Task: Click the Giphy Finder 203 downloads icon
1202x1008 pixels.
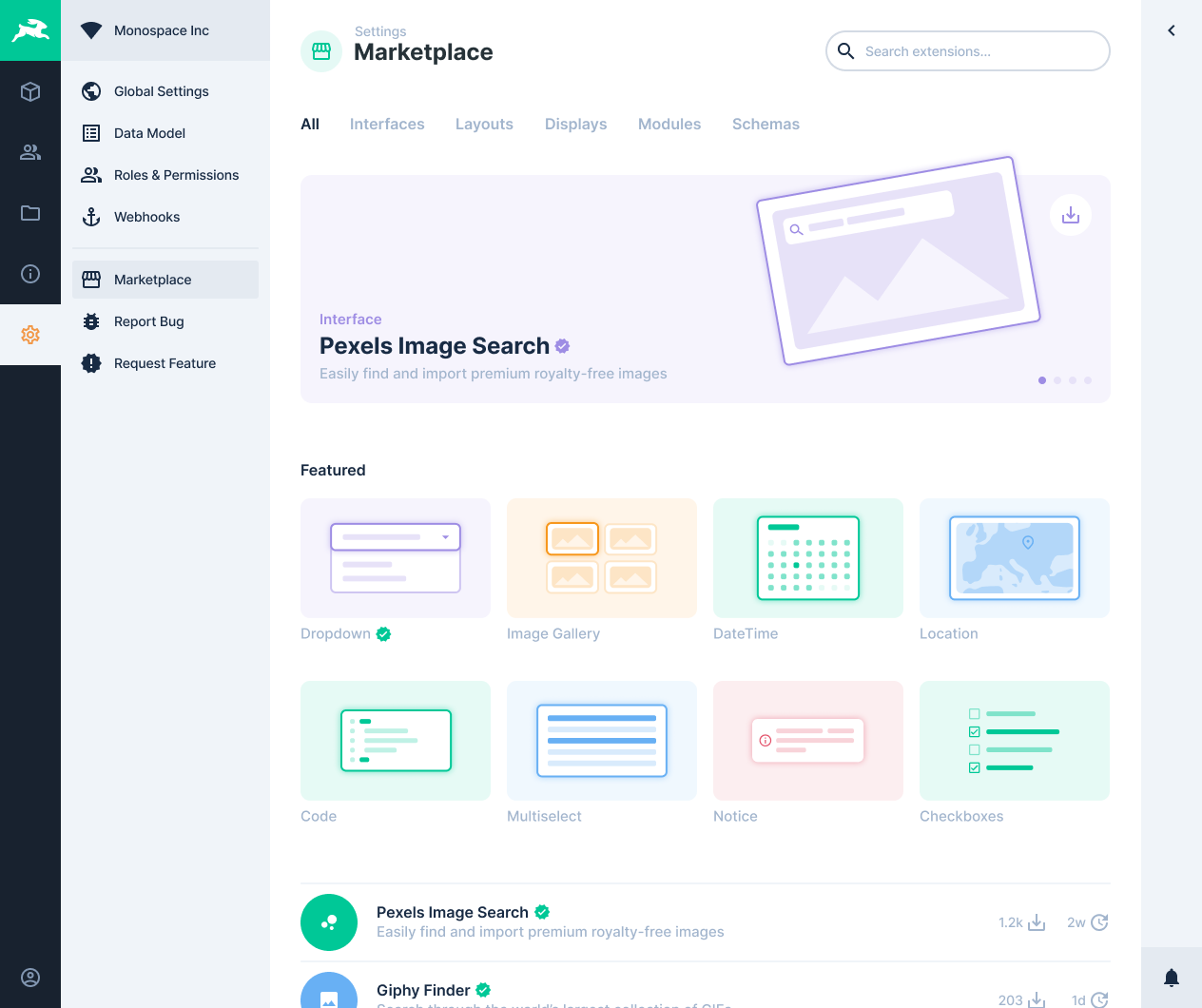Action: [1037, 999]
